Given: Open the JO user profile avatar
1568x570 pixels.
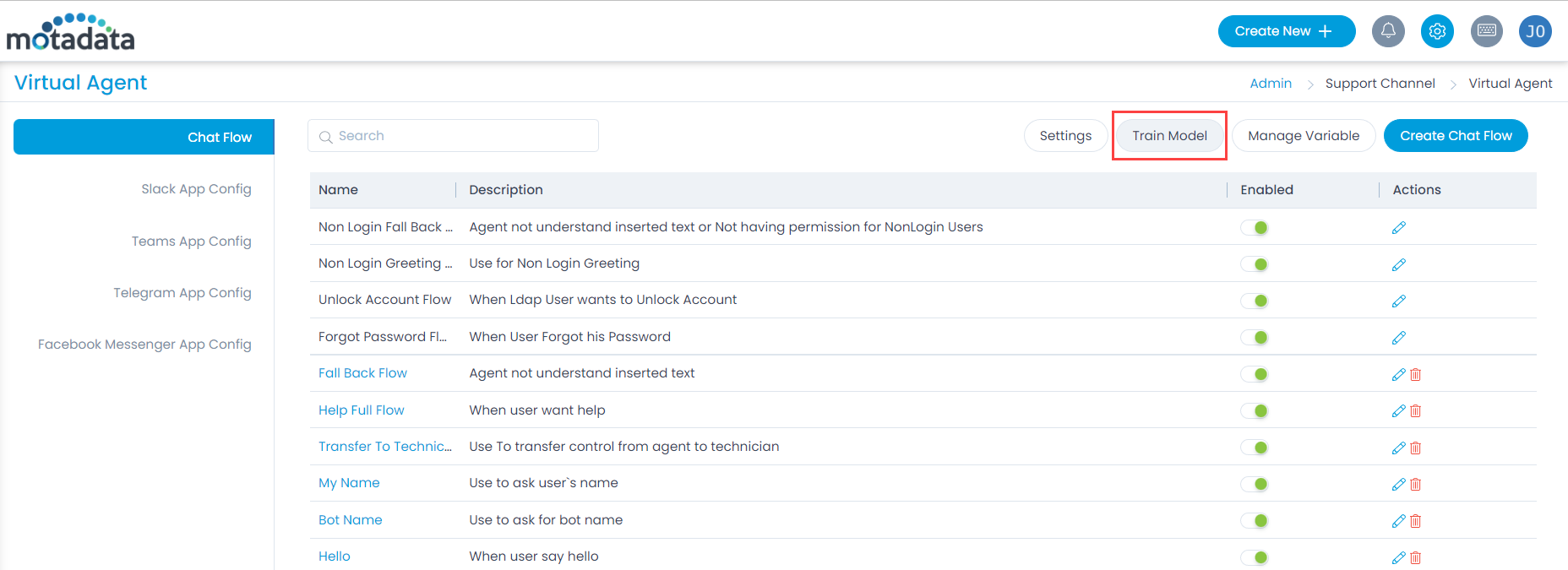Looking at the screenshot, I should [x=1535, y=31].
